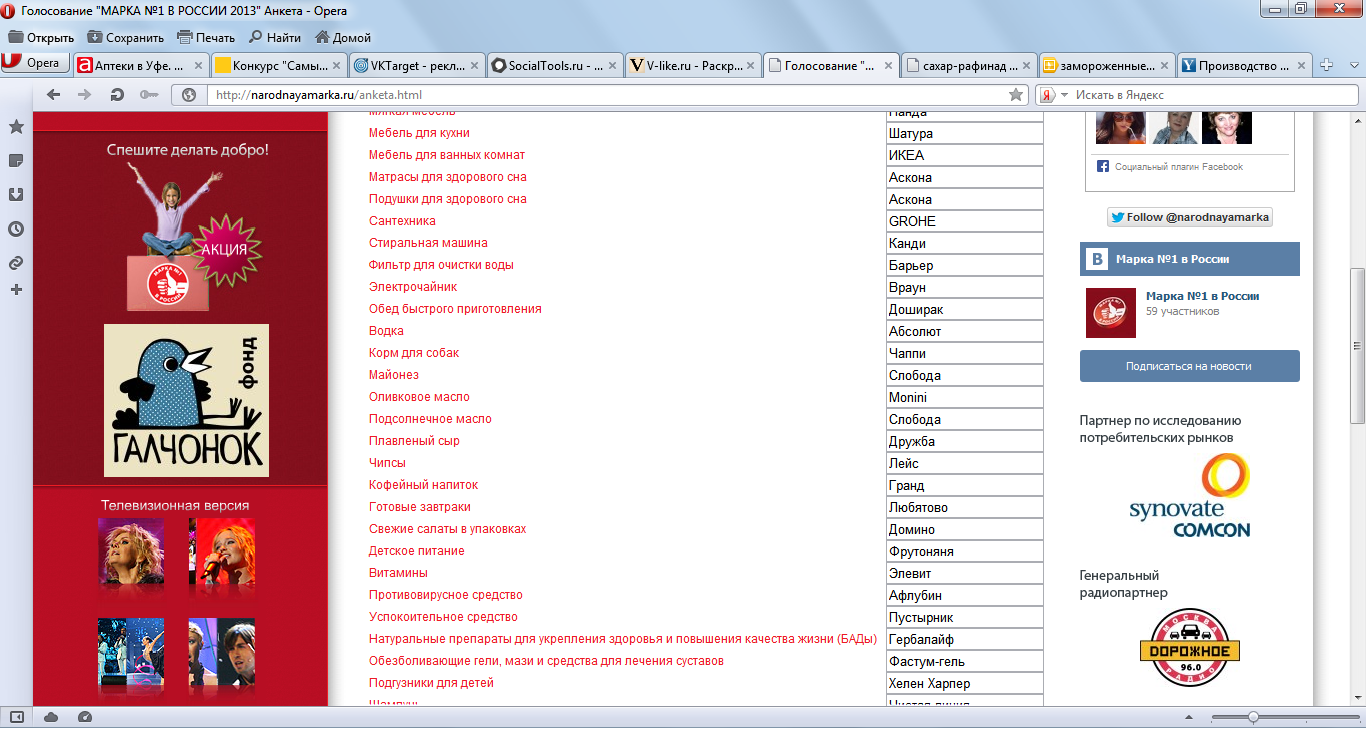
Task: Switch to замороженные tab
Action: (x=1107, y=65)
